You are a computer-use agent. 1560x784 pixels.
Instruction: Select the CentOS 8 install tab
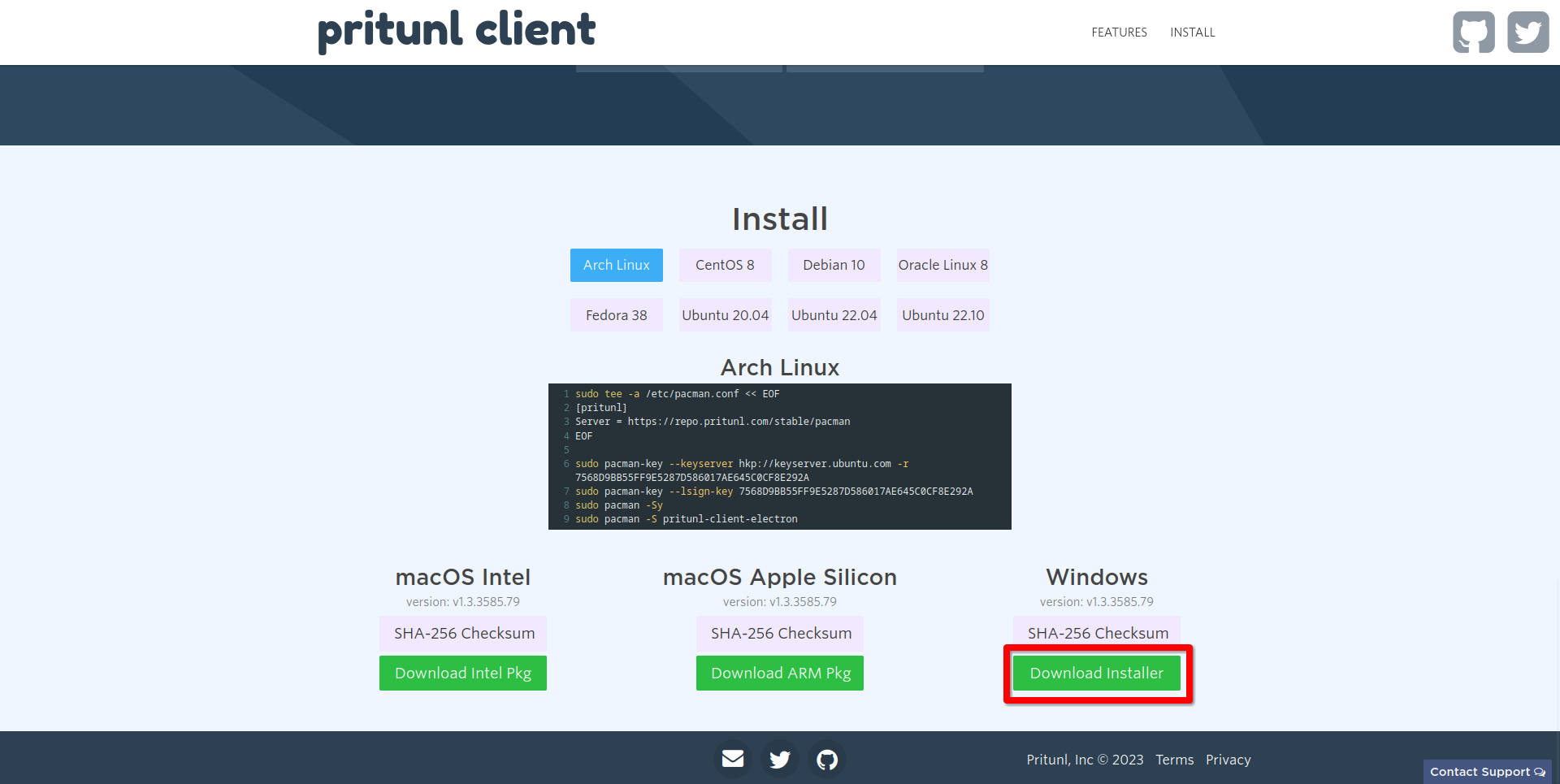[725, 265]
